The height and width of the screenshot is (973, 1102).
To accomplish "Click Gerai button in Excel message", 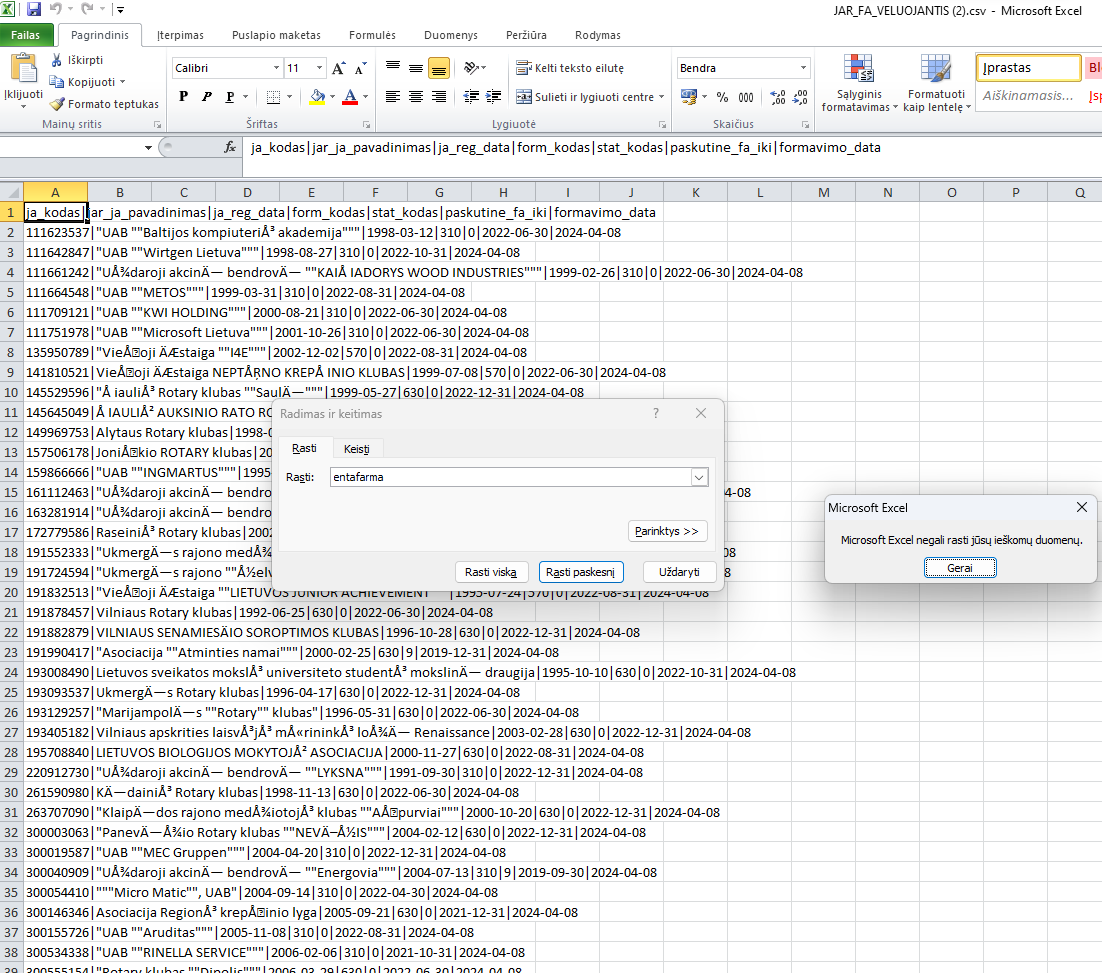I will [x=960, y=568].
